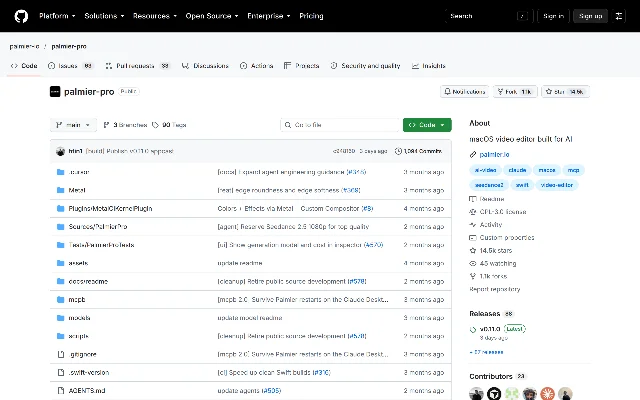The height and width of the screenshot is (400, 640).
Task: Open the main branch dropdown
Action: click(x=73, y=125)
